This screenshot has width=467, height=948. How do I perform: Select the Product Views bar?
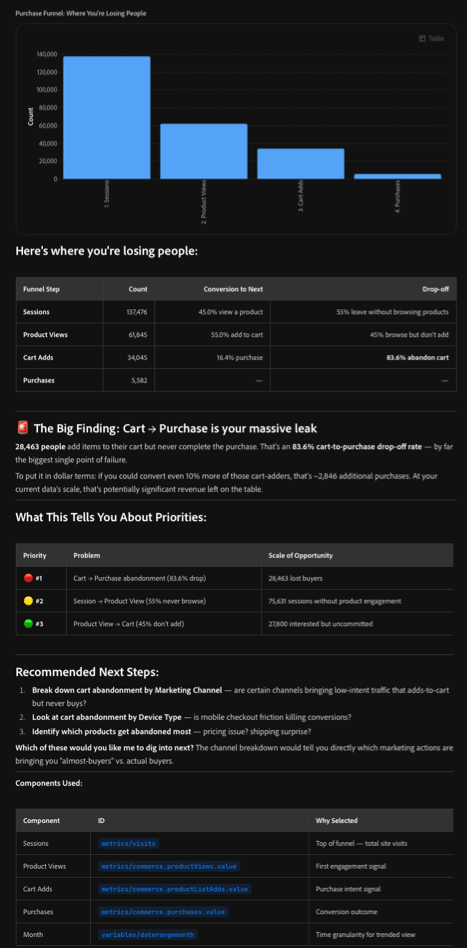pyautogui.click(x=204, y=151)
